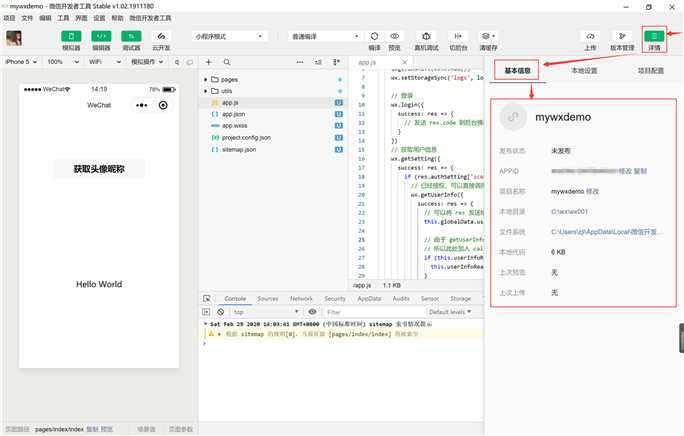Click the 切后台 switch-to-background icon
Viewport: 684px width, 436px height.
point(458,36)
